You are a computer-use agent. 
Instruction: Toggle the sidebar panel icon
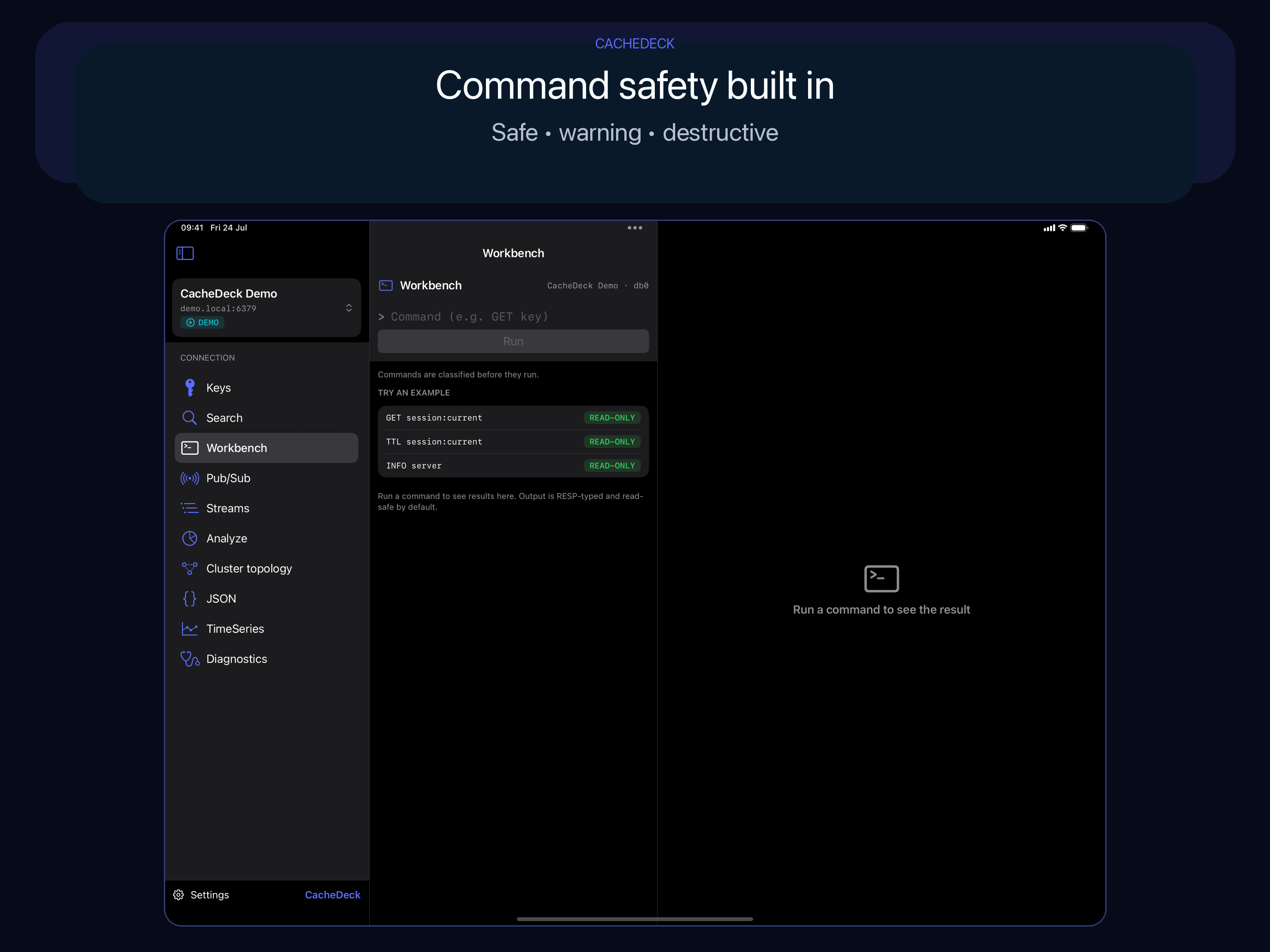(x=185, y=253)
